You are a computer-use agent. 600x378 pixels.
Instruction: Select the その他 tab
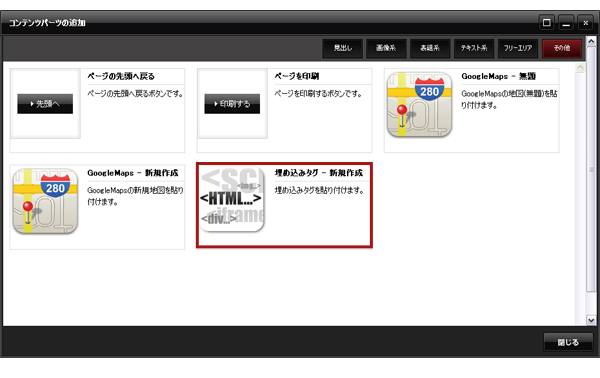click(562, 48)
